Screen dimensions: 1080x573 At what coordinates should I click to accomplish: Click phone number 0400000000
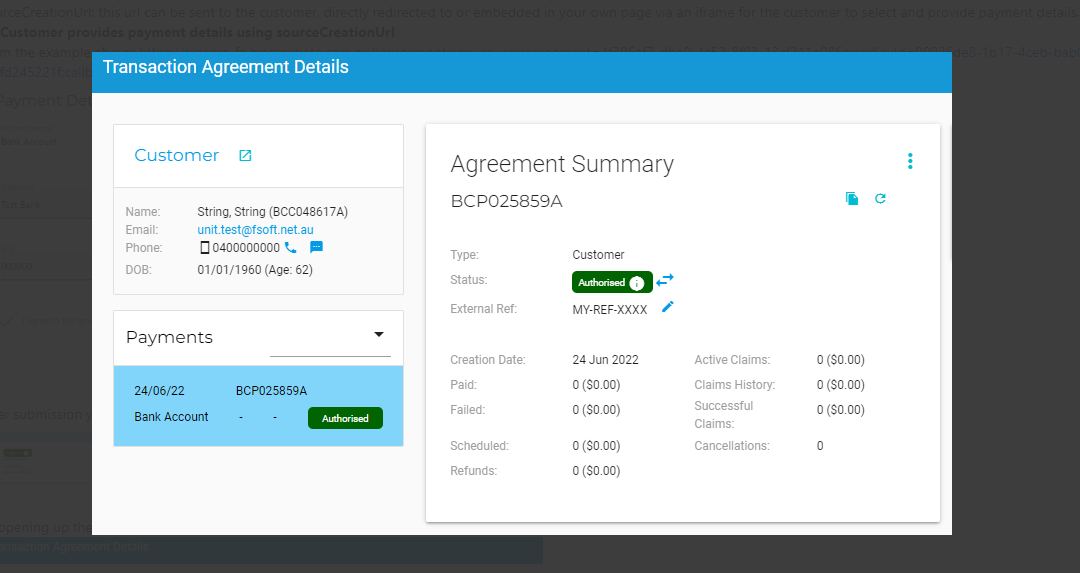[246, 248]
